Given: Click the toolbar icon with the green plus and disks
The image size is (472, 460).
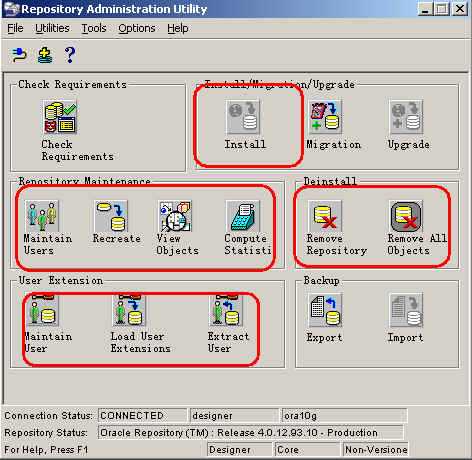Looking at the screenshot, I should (x=45, y=55).
